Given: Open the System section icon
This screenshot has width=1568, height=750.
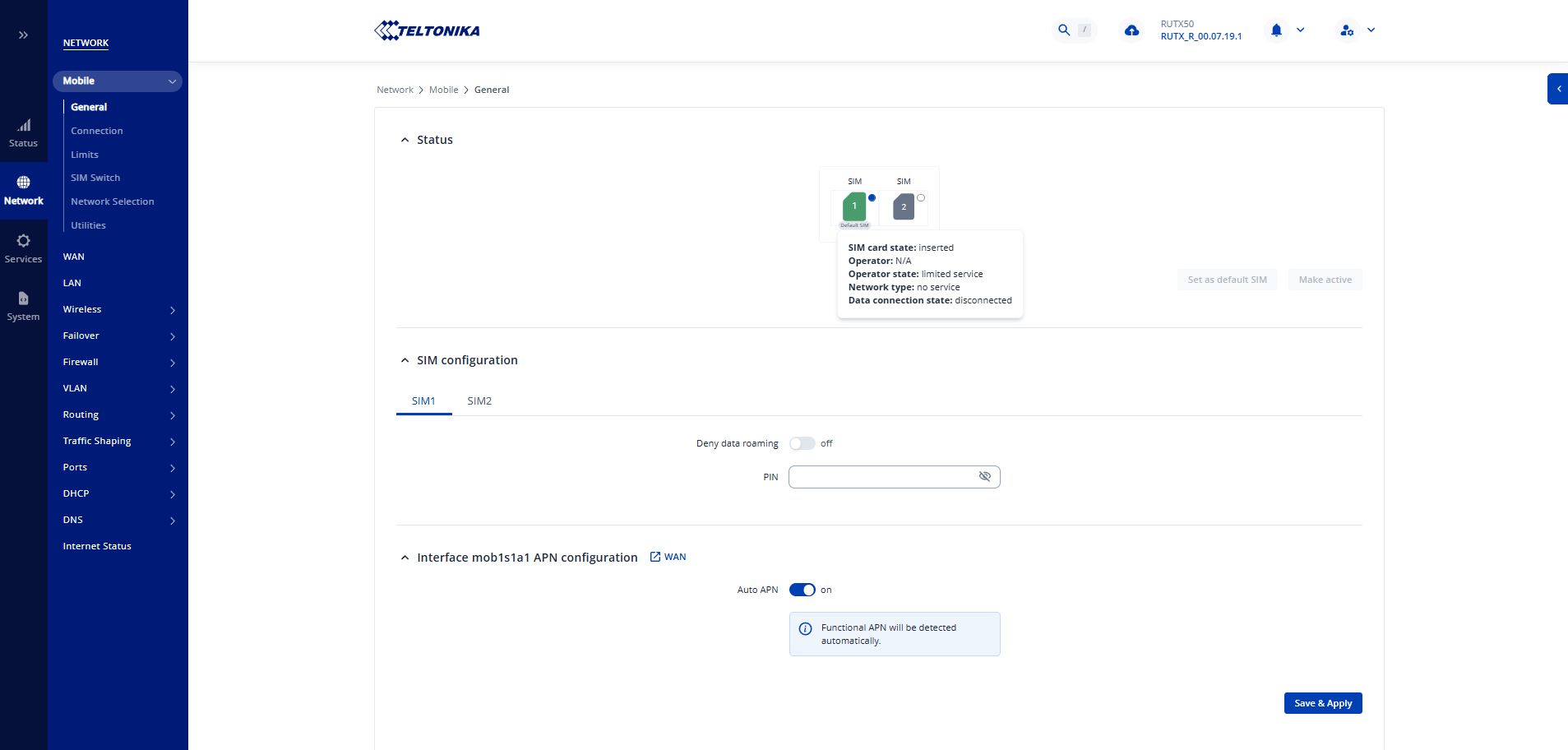Looking at the screenshot, I should 23,306.
